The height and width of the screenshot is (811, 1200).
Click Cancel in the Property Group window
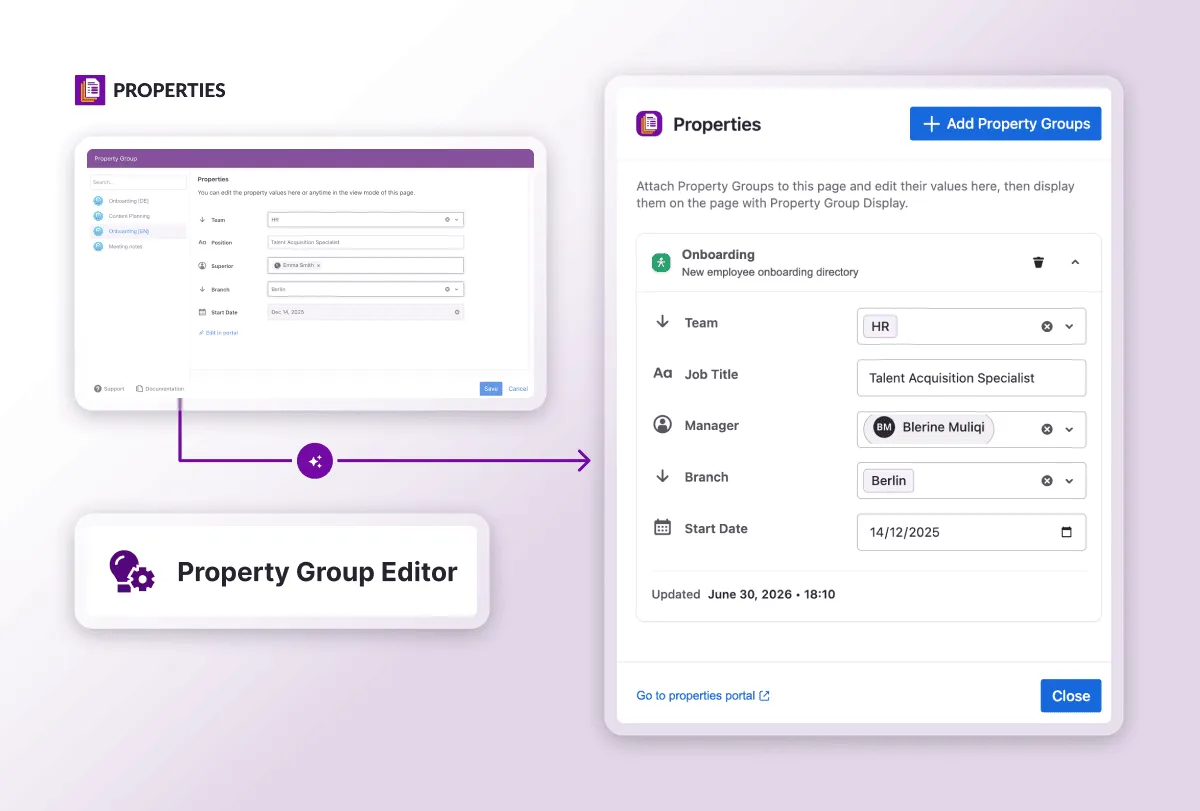click(x=518, y=388)
